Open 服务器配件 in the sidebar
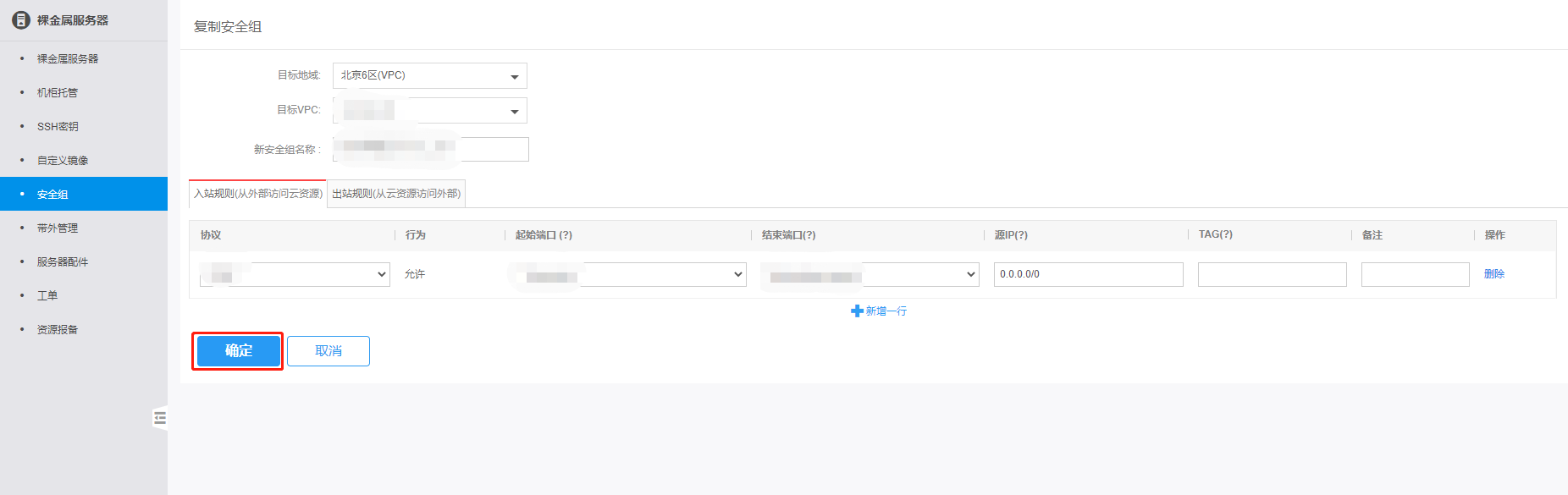This screenshot has height=495, width=1568. pyautogui.click(x=63, y=261)
